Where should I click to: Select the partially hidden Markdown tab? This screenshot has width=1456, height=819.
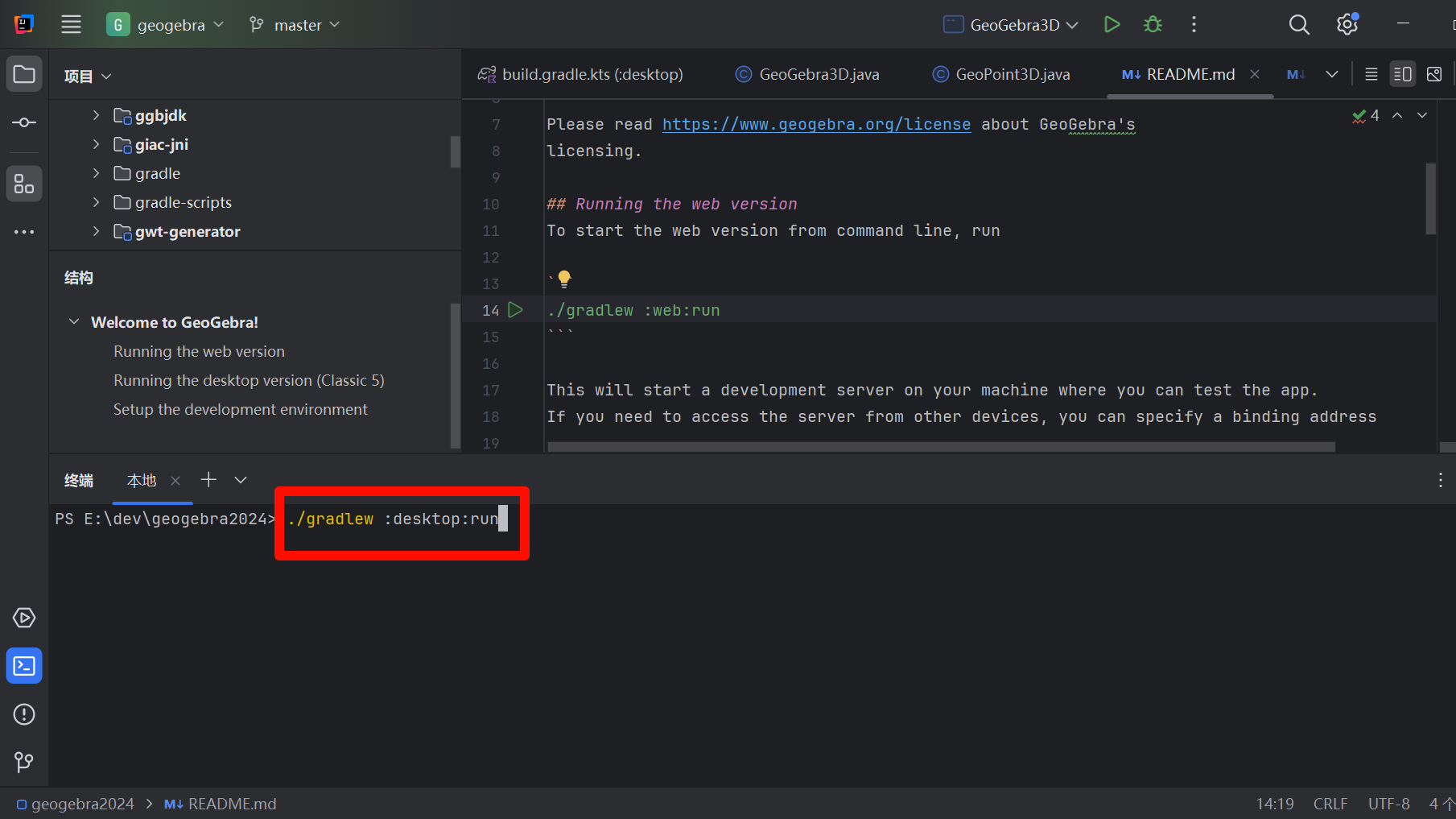[x=1295, y=74]
